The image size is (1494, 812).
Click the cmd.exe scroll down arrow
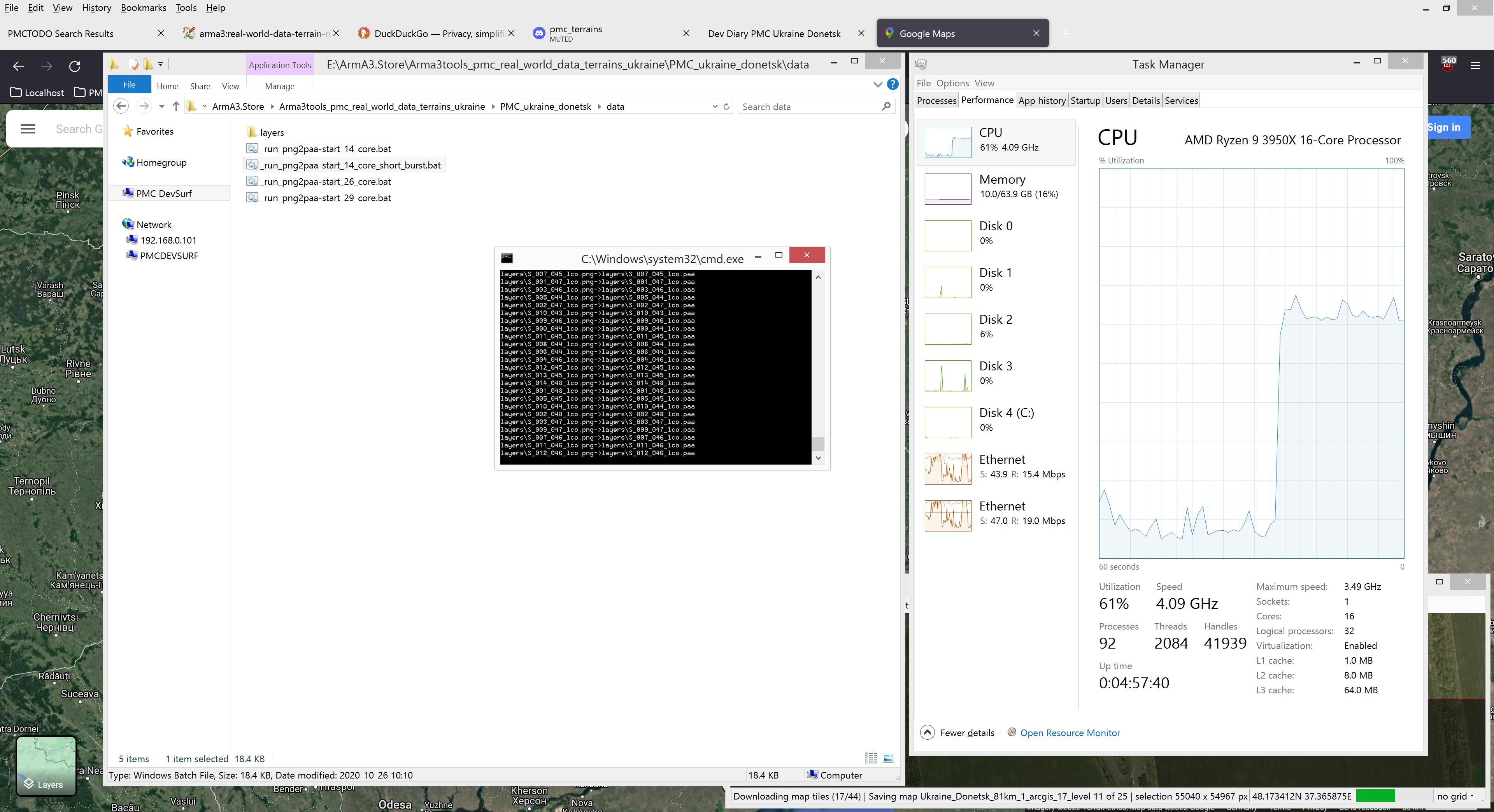818,458
